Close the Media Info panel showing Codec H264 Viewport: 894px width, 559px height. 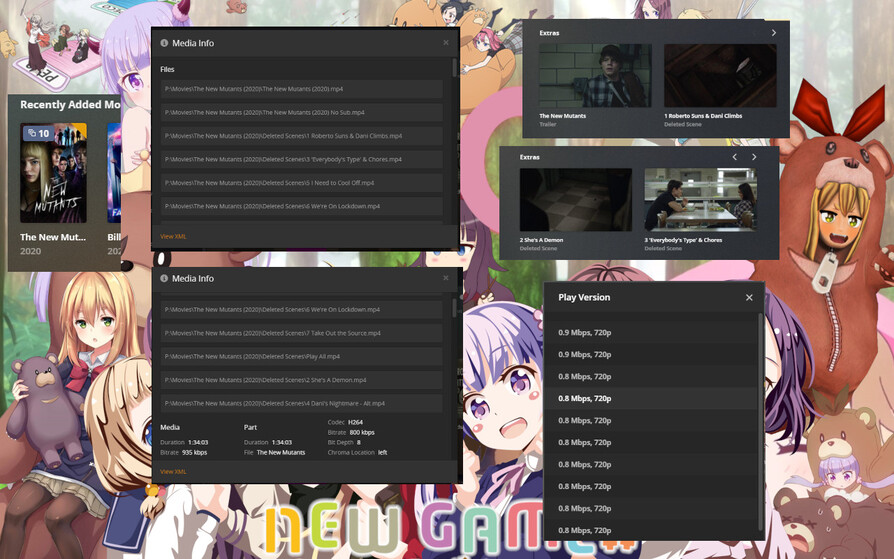point(446,278)
